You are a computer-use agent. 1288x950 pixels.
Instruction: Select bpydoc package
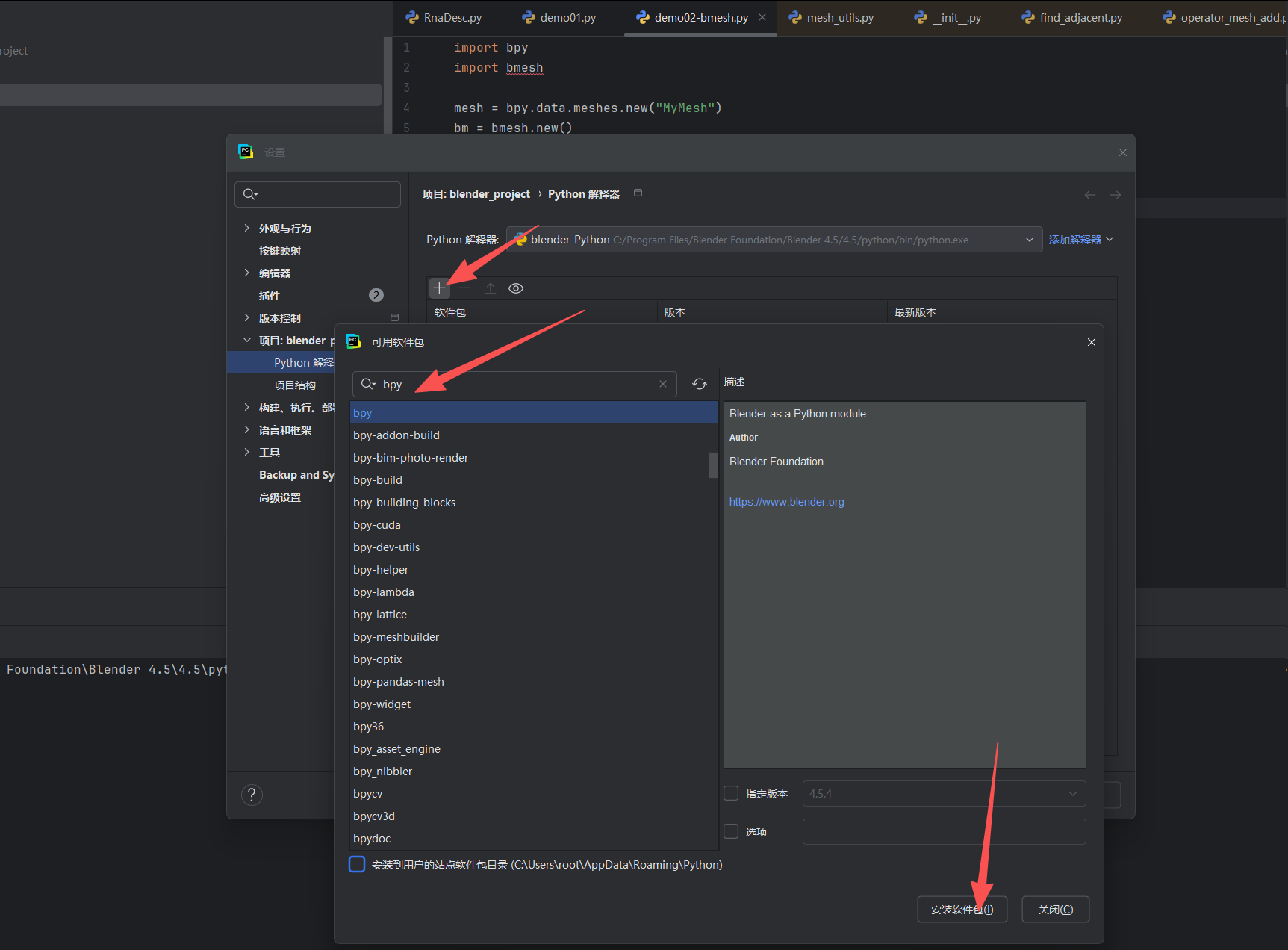tap(534, 839)
